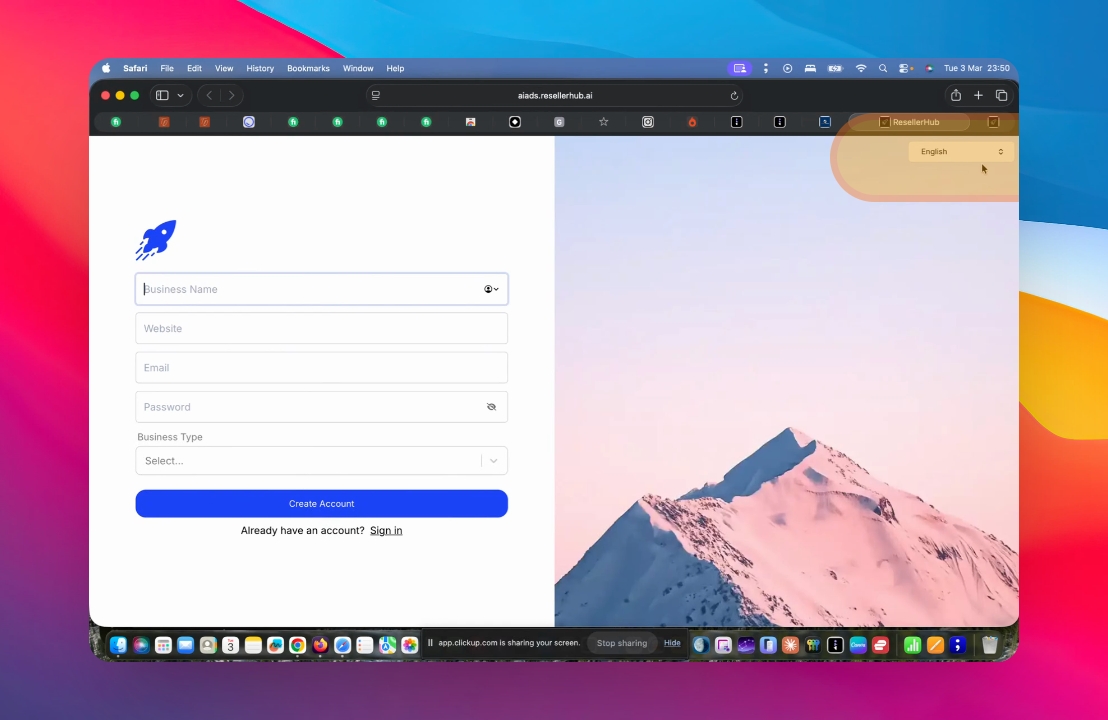
Task: Go back with the back arrow
Action: [209, 95]
